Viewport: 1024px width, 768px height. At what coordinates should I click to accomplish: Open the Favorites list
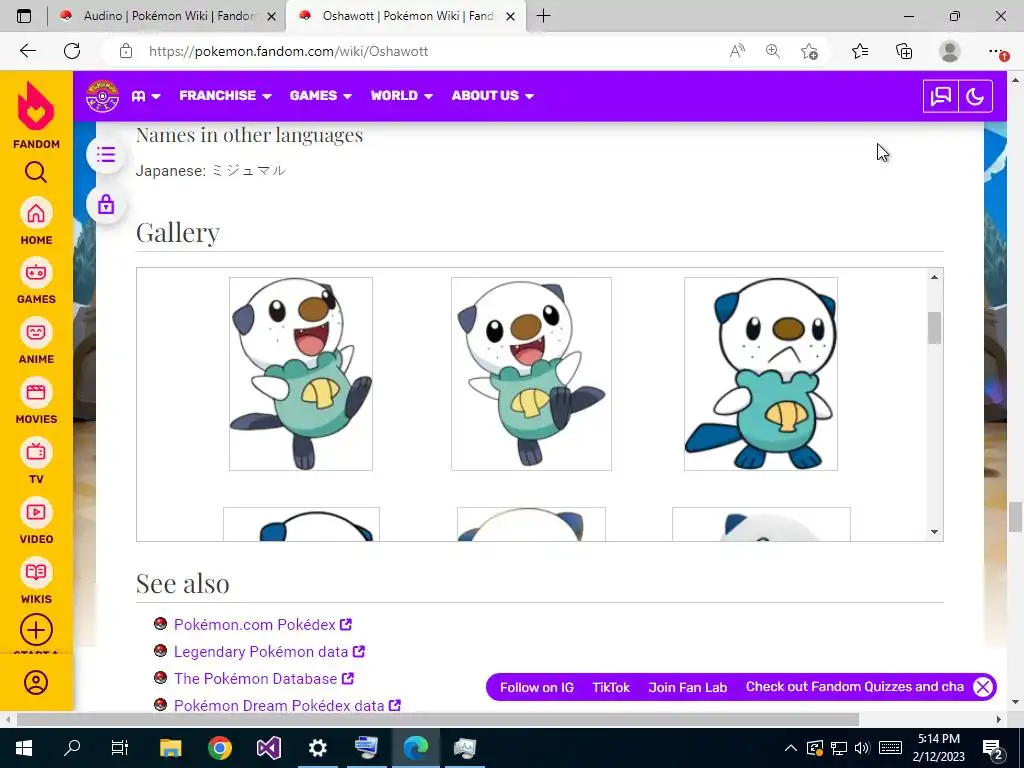tap(860, 51)
